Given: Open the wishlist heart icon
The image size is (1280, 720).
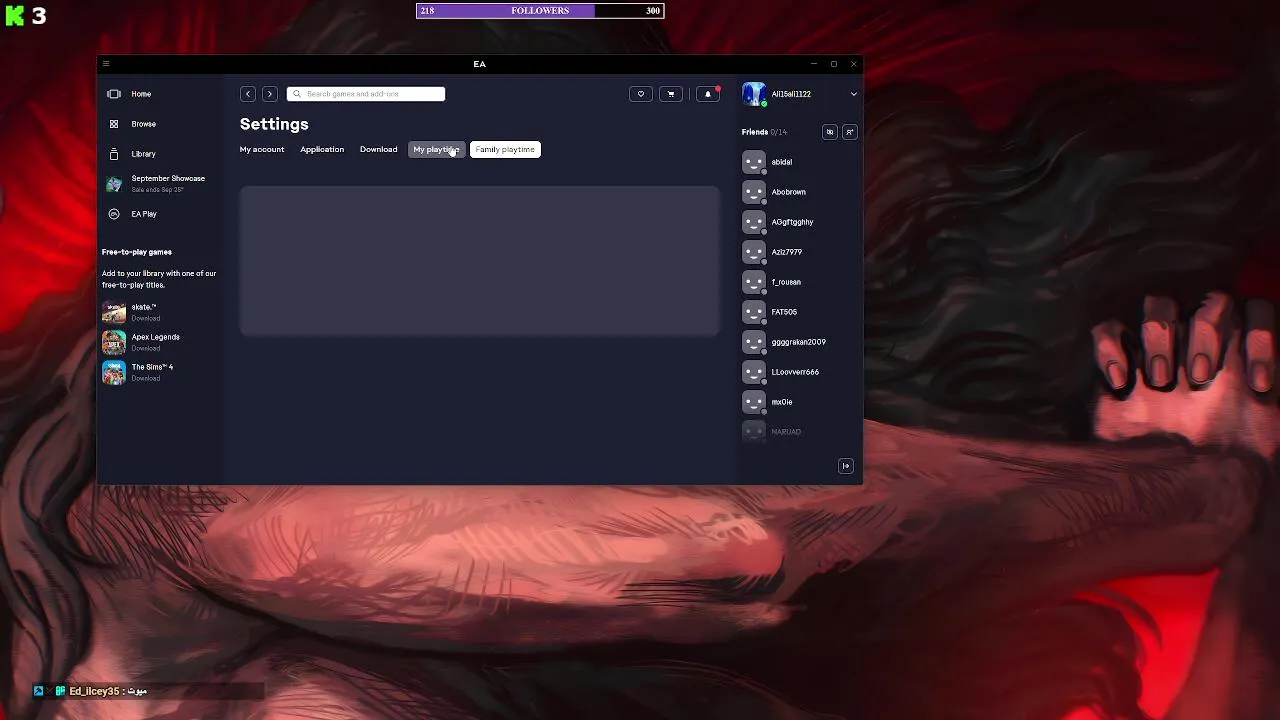Looking at the screenshot, I should [x=641, y=94].
